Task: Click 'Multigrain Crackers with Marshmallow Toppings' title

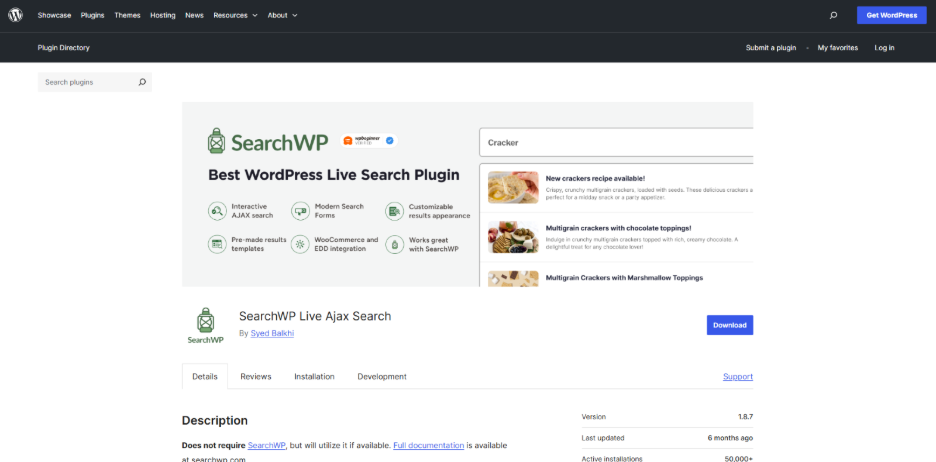Action: click(624, 278)
